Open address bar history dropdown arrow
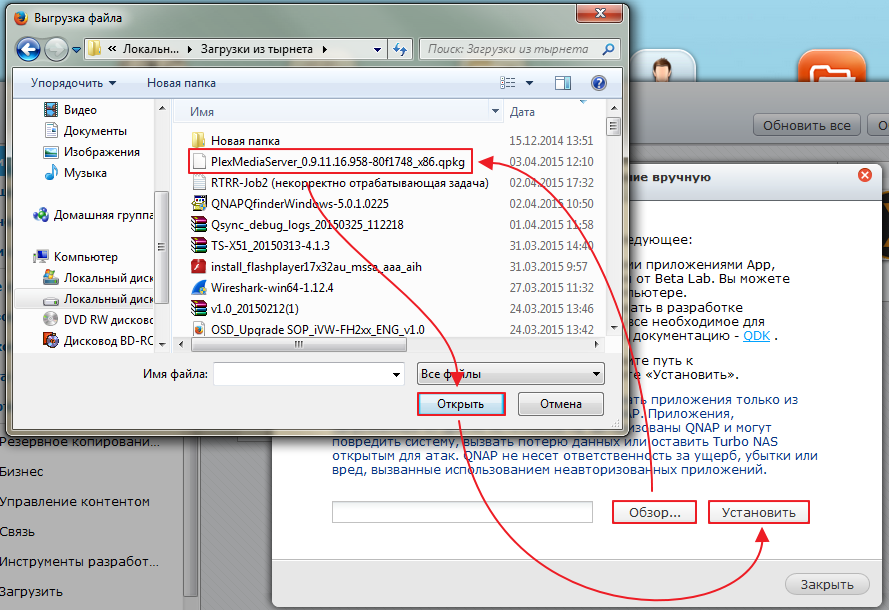 [x=377, y=49]
